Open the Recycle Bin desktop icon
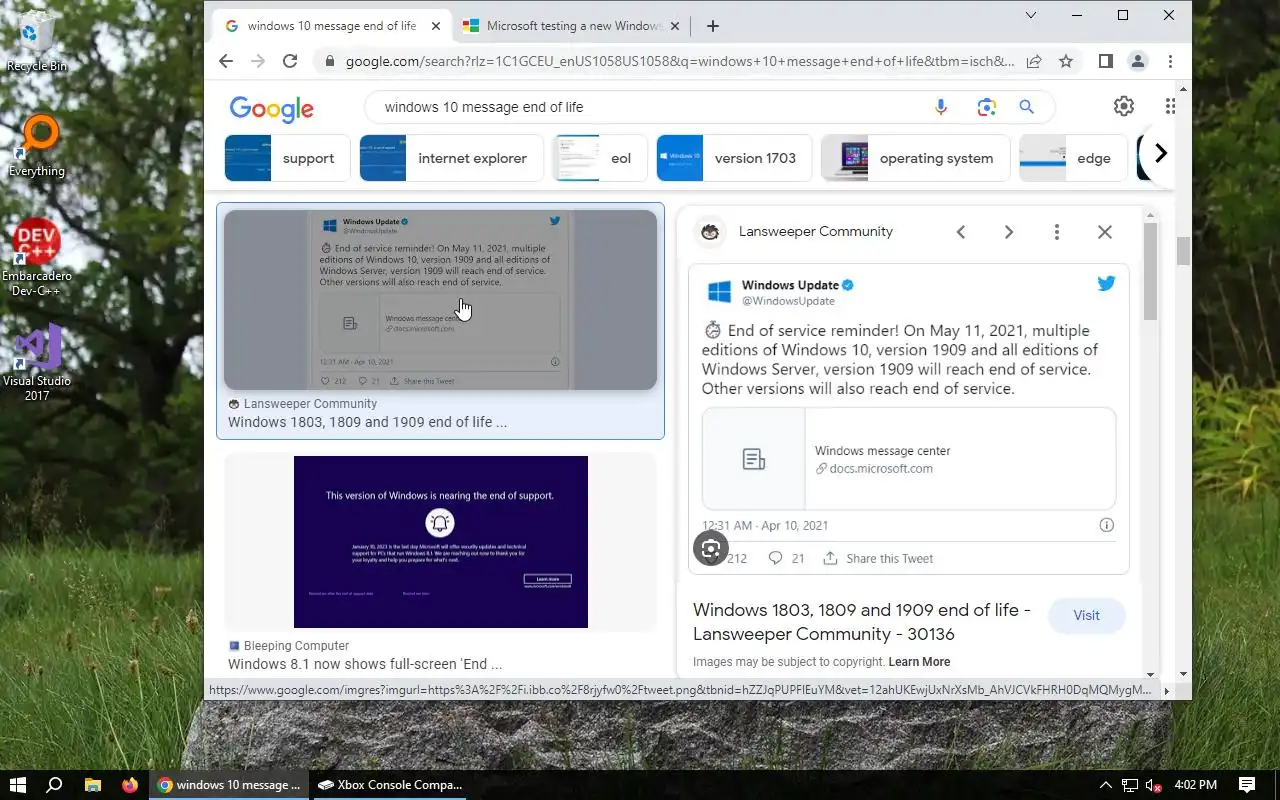The height and width of the screenshot is (800, 1280). 37,40
